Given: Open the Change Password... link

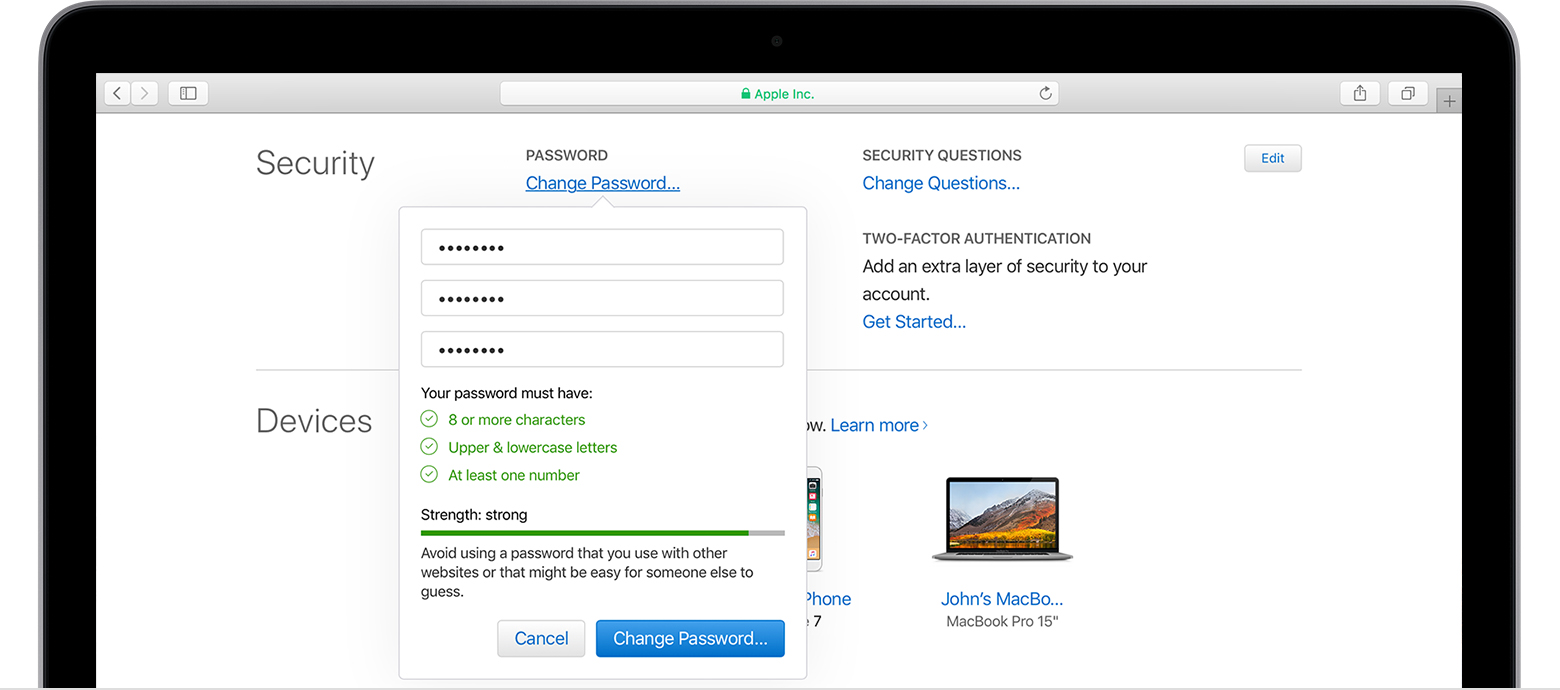Looking at the screenshot, I should (x=602, y=183).
